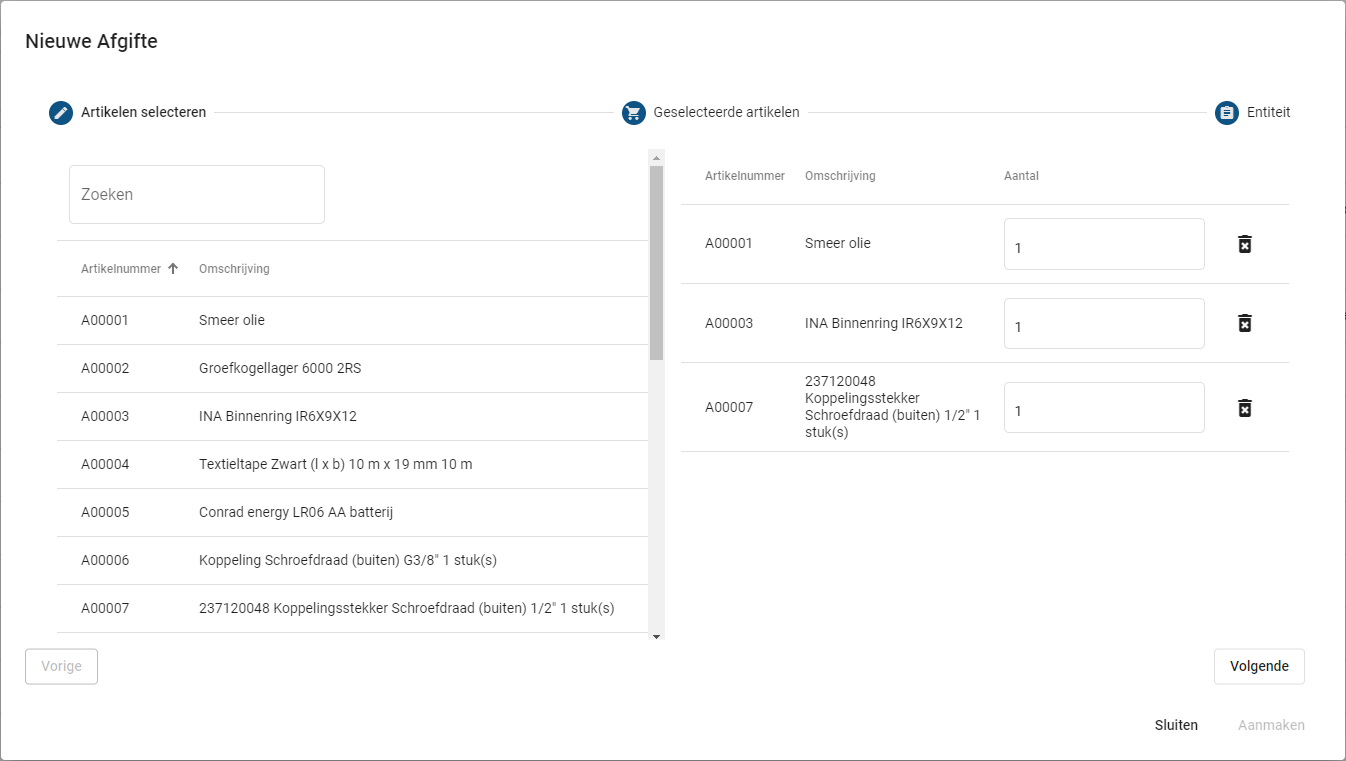Click the Zoeken search field
This screenshot has width=1346, height=761.
pyautogui.click(x=197, y=195)
